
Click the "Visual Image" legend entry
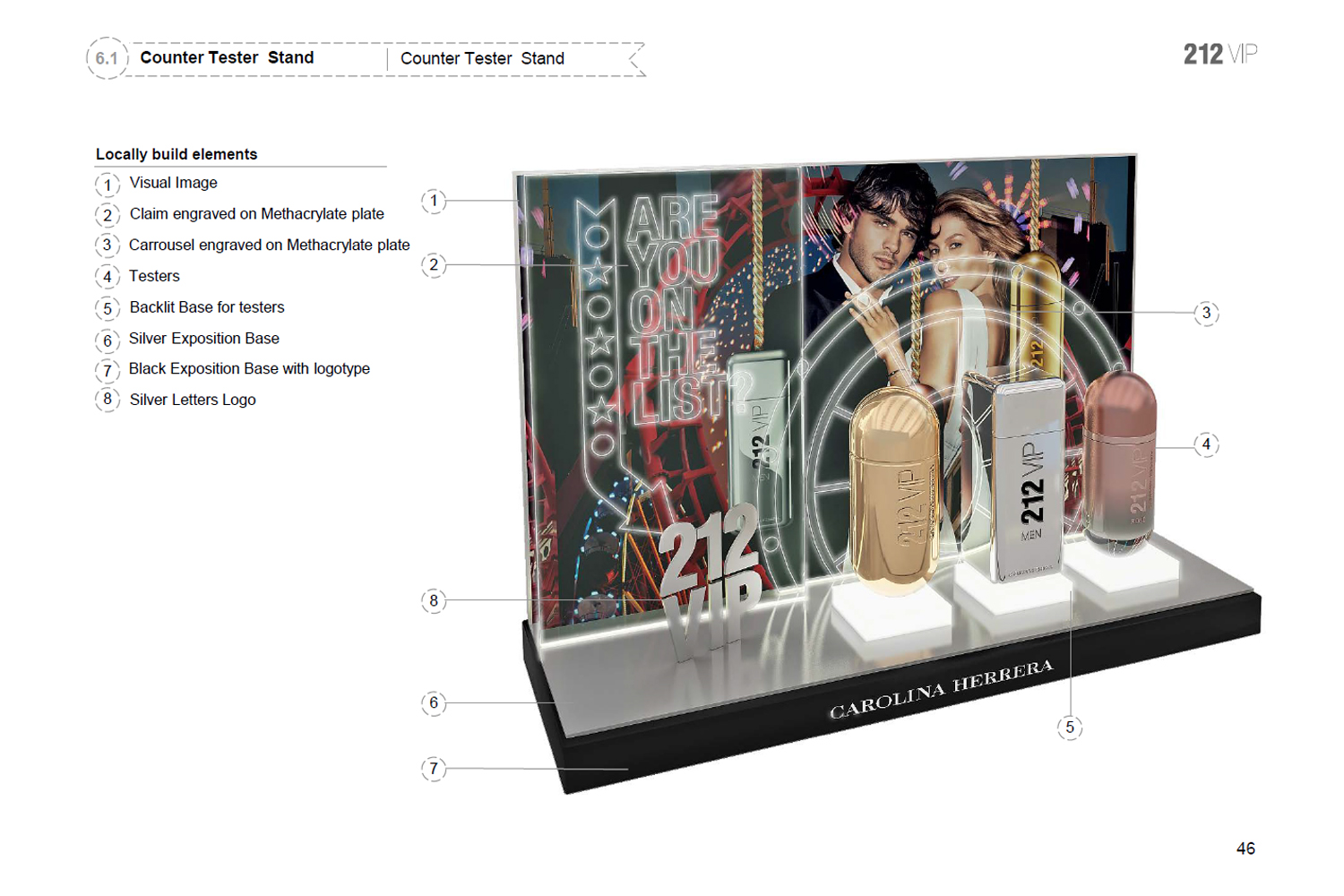[173, 183]
